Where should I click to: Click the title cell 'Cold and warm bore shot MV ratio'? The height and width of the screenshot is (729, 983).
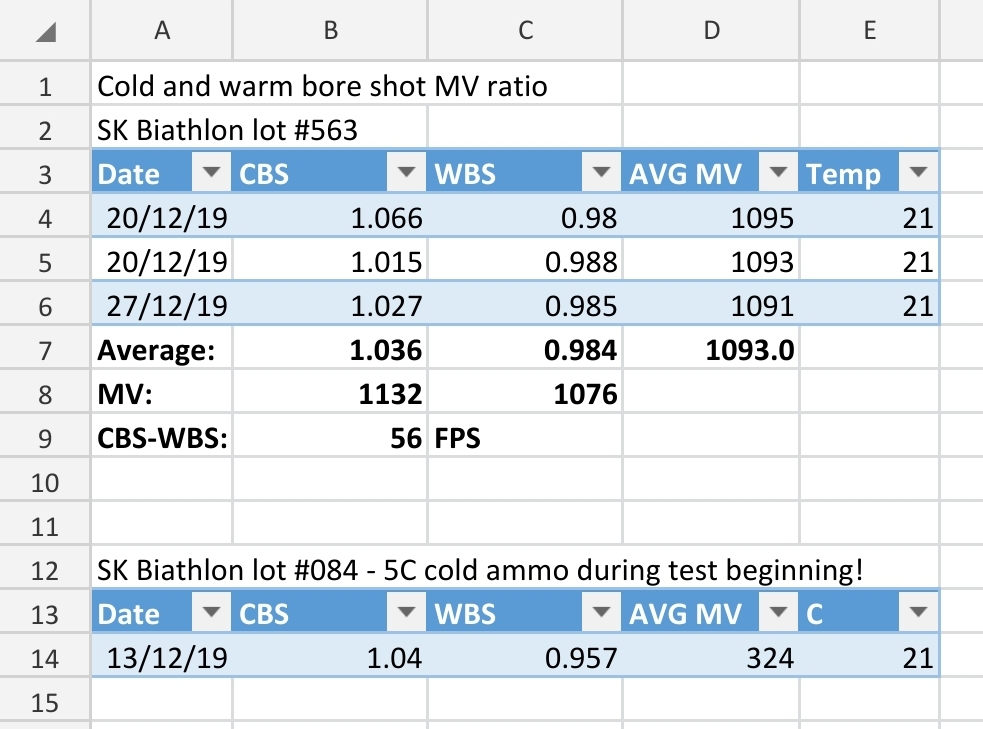point(322,86)
